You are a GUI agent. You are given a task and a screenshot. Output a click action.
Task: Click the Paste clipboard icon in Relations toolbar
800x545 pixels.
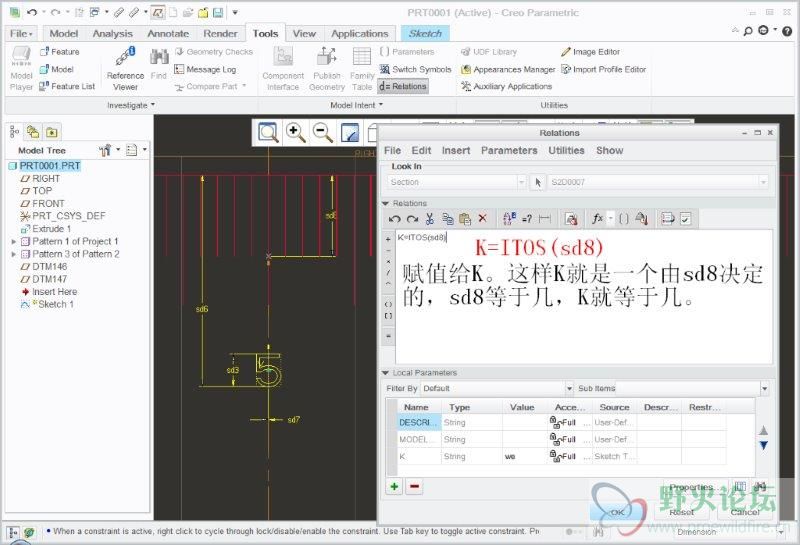(x=465, y=219)
